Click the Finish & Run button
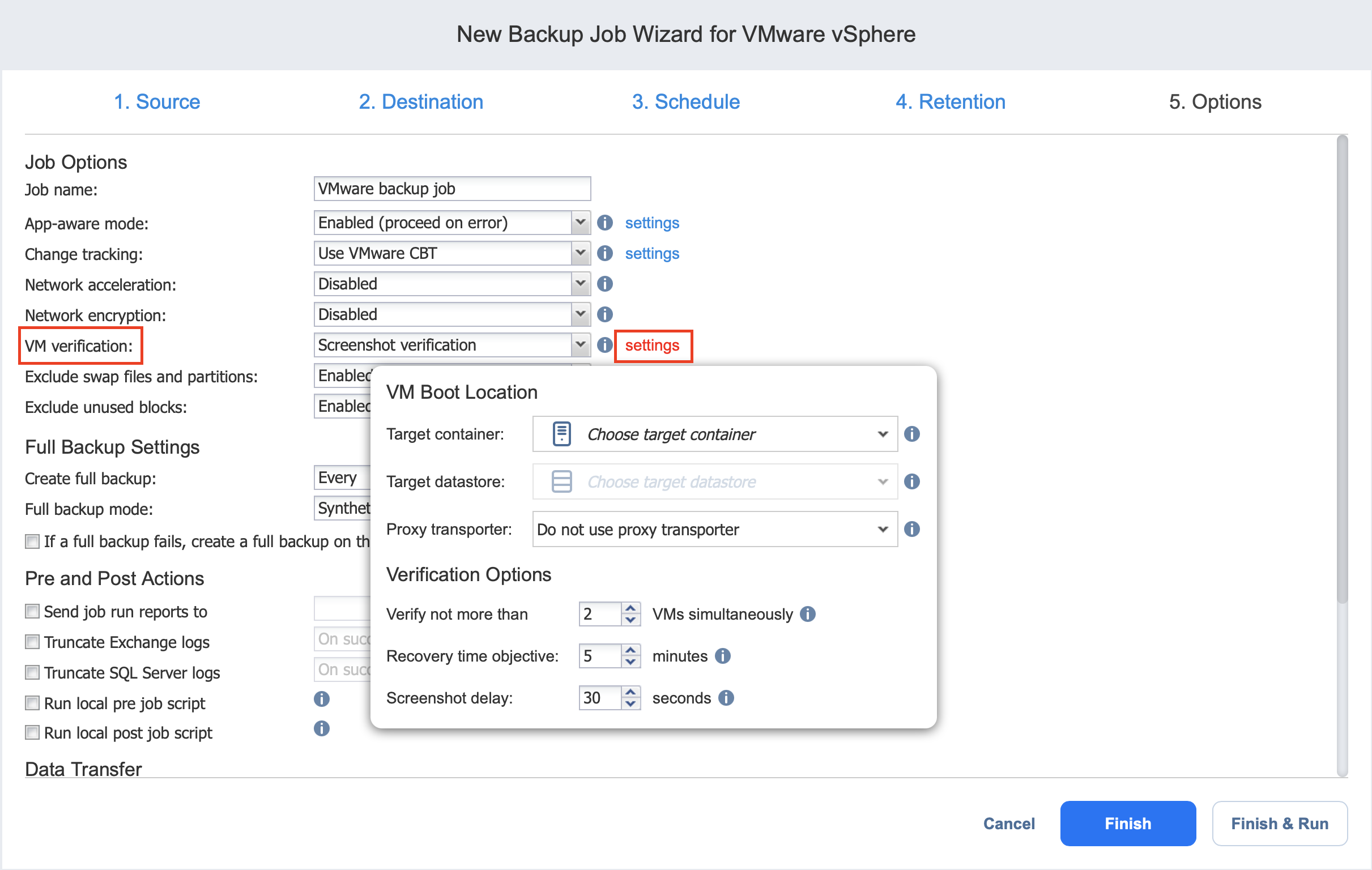This screenshot has height=870, width=1372. 1280,824
